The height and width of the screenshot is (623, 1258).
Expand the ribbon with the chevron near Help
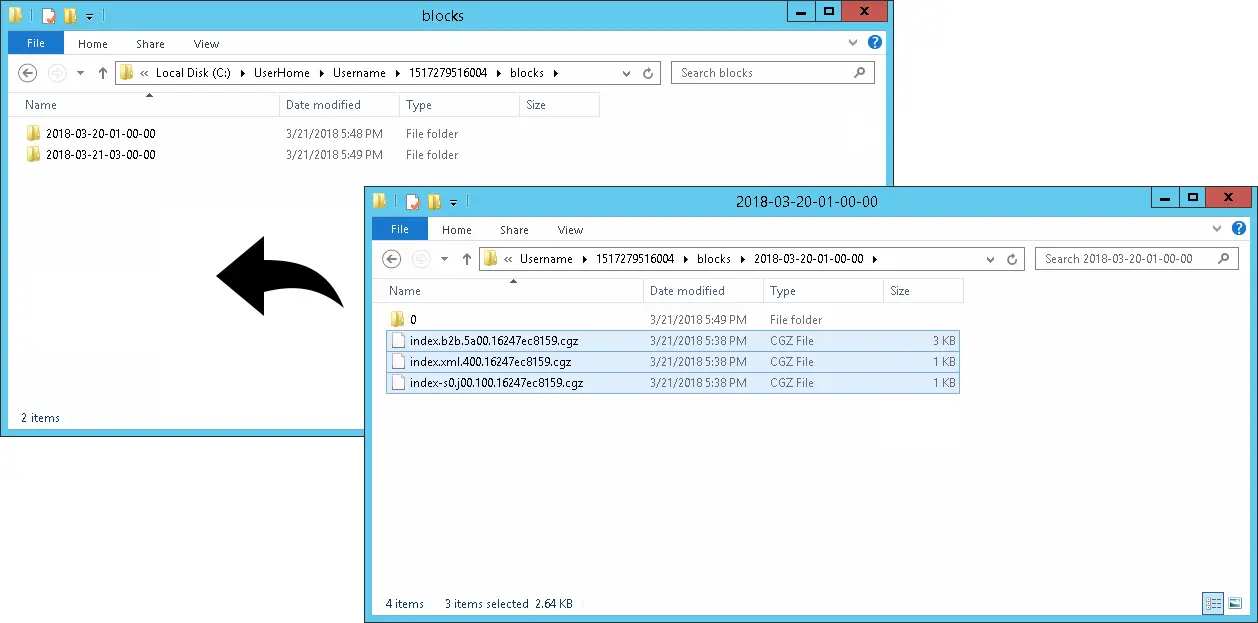(1217, 229)
